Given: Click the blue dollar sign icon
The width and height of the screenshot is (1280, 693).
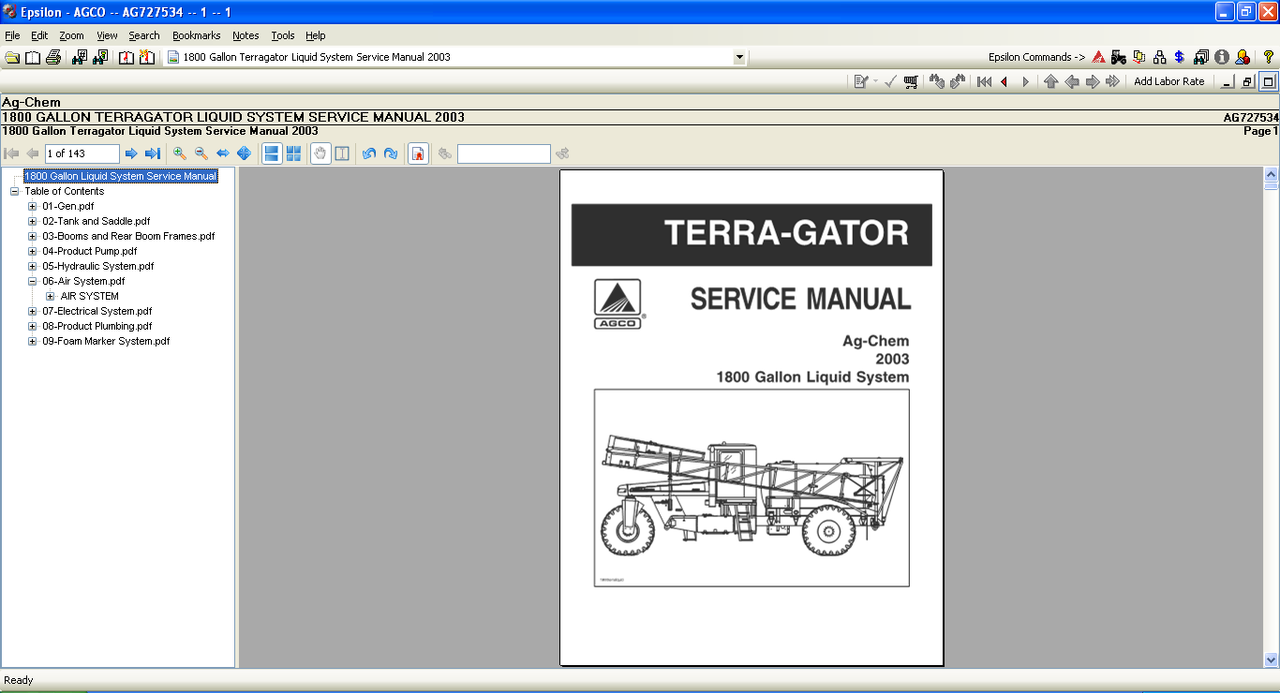Looking at the screenshot, I should tap(1180, 57).
